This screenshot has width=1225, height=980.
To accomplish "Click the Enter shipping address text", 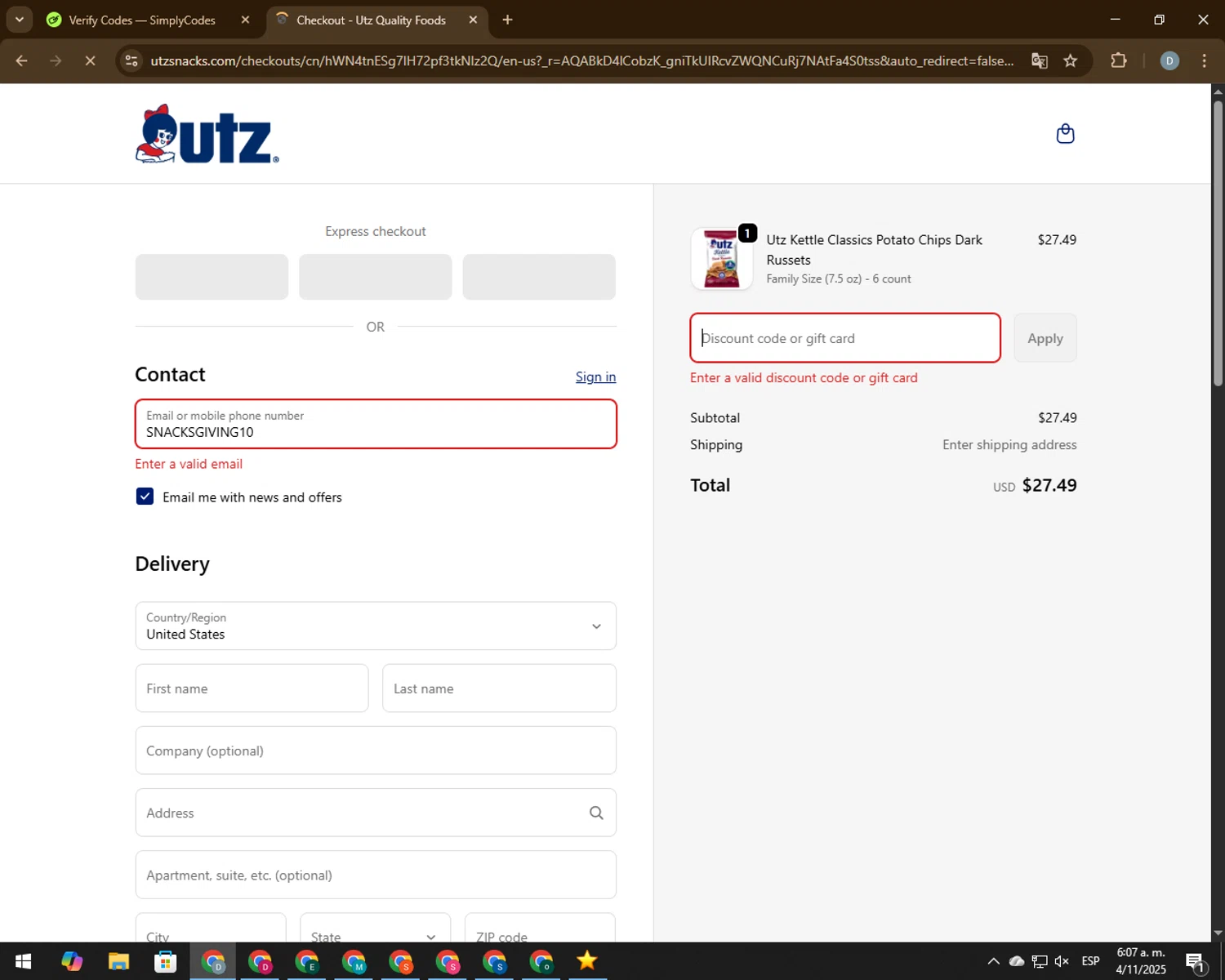I will pyautogui.click(x=1009, y=445).
